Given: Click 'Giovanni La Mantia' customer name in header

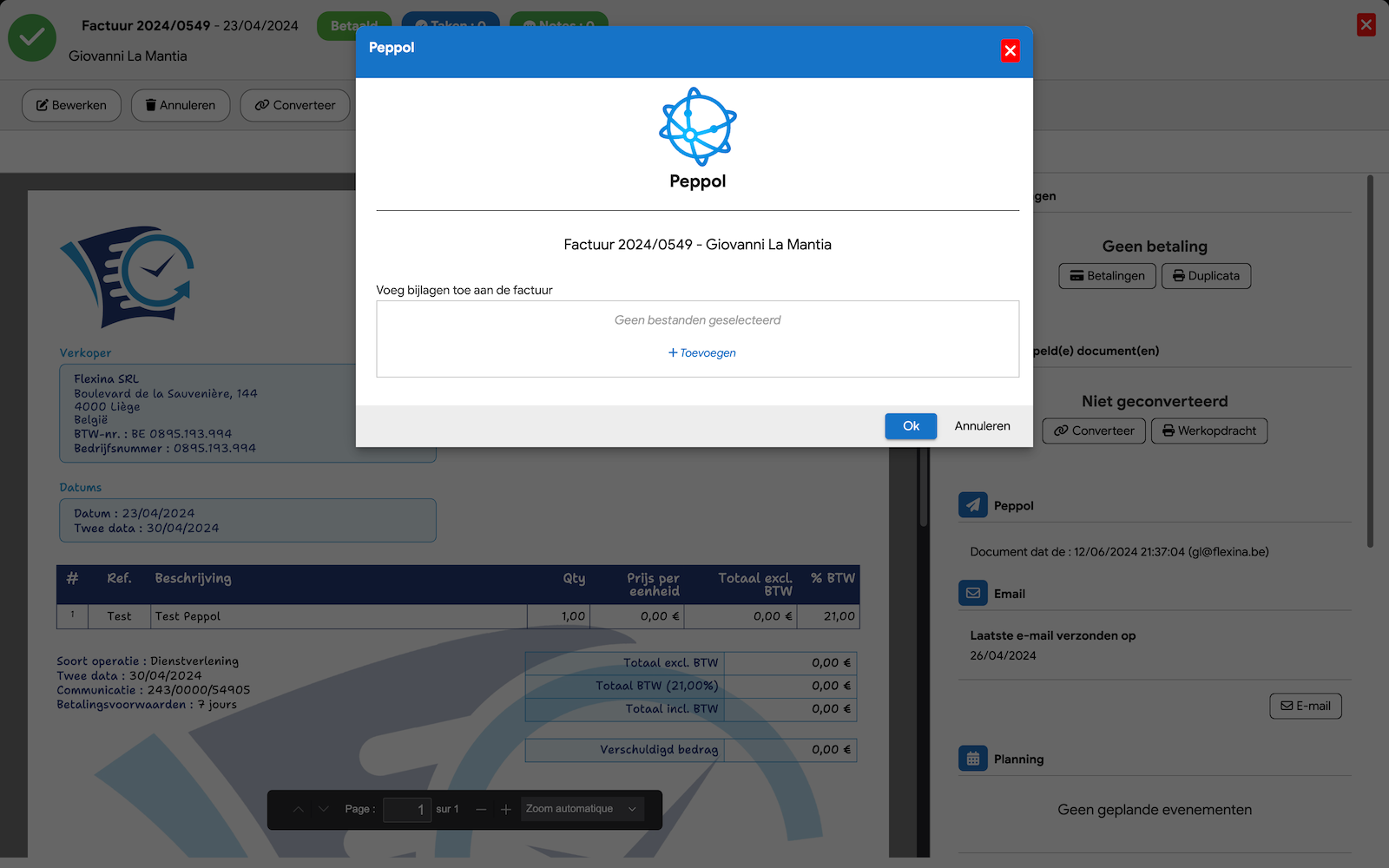Looking at the screenshot, I should pyautogui.click(x=128, y=56).
